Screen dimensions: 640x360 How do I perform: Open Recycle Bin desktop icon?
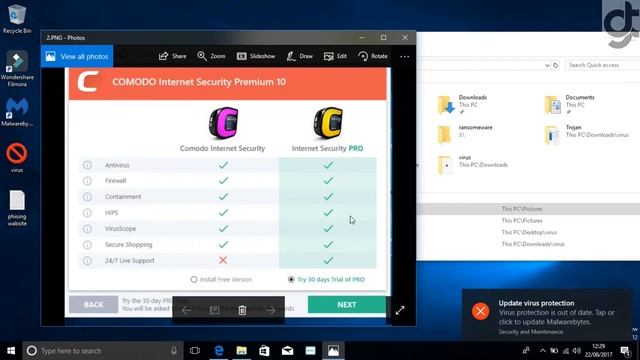(17, 18)
